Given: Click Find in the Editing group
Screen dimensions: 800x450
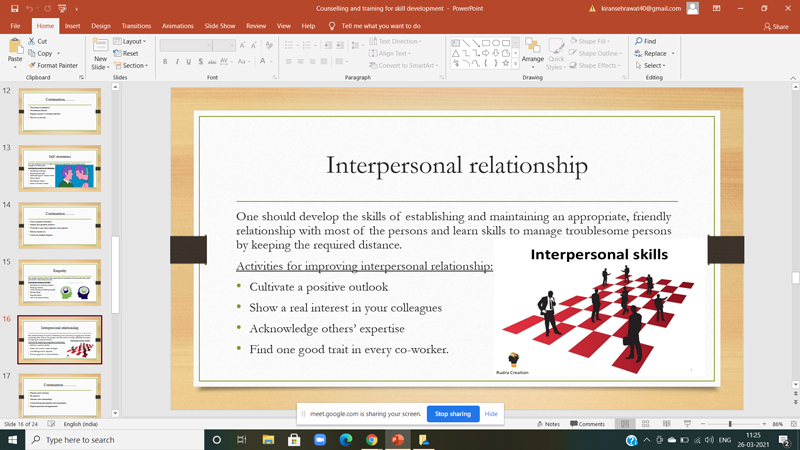Looking at the screenshot, I should [x=645, y=41].
